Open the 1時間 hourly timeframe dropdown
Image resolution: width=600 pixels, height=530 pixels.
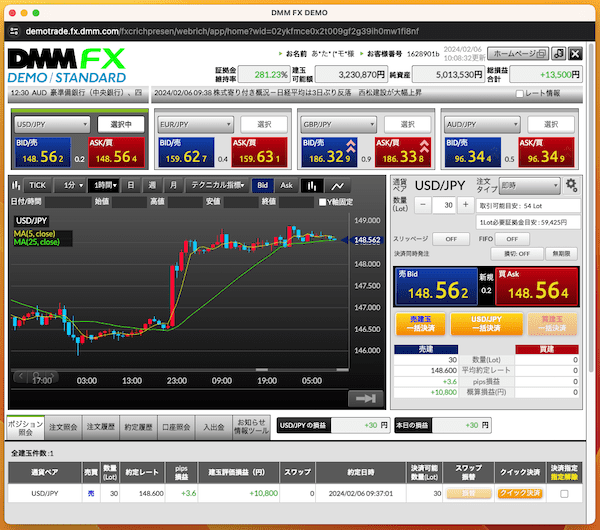pyautogui.click(x=104, y=186)
